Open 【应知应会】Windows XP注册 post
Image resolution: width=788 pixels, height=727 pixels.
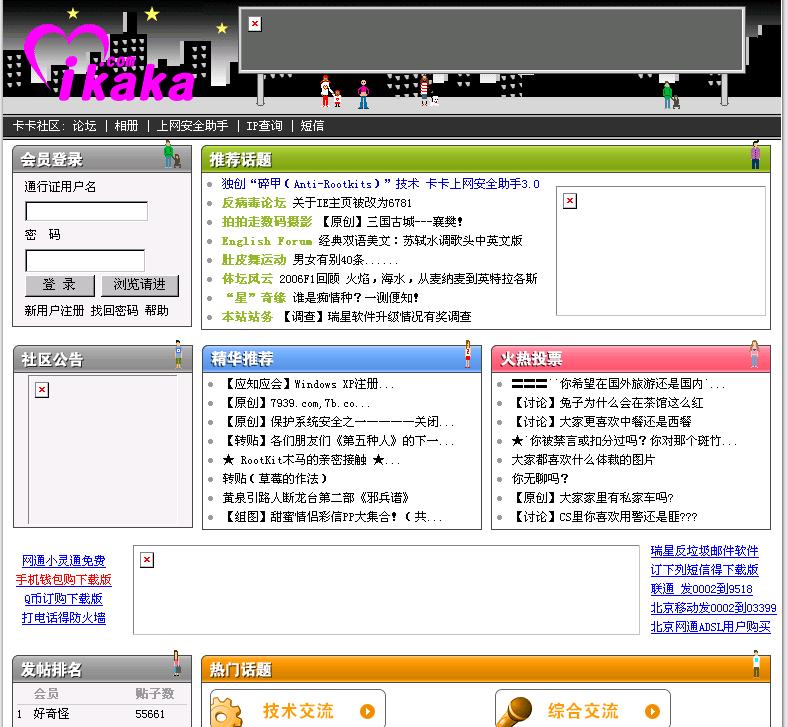click(x=308, y=384)
